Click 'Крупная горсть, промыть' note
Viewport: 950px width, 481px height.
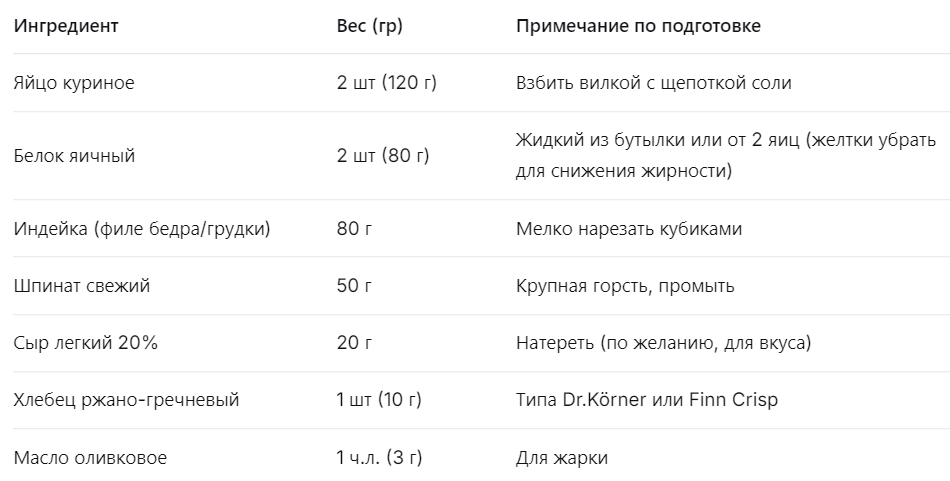pyautogui.click(x=625, y=286)
